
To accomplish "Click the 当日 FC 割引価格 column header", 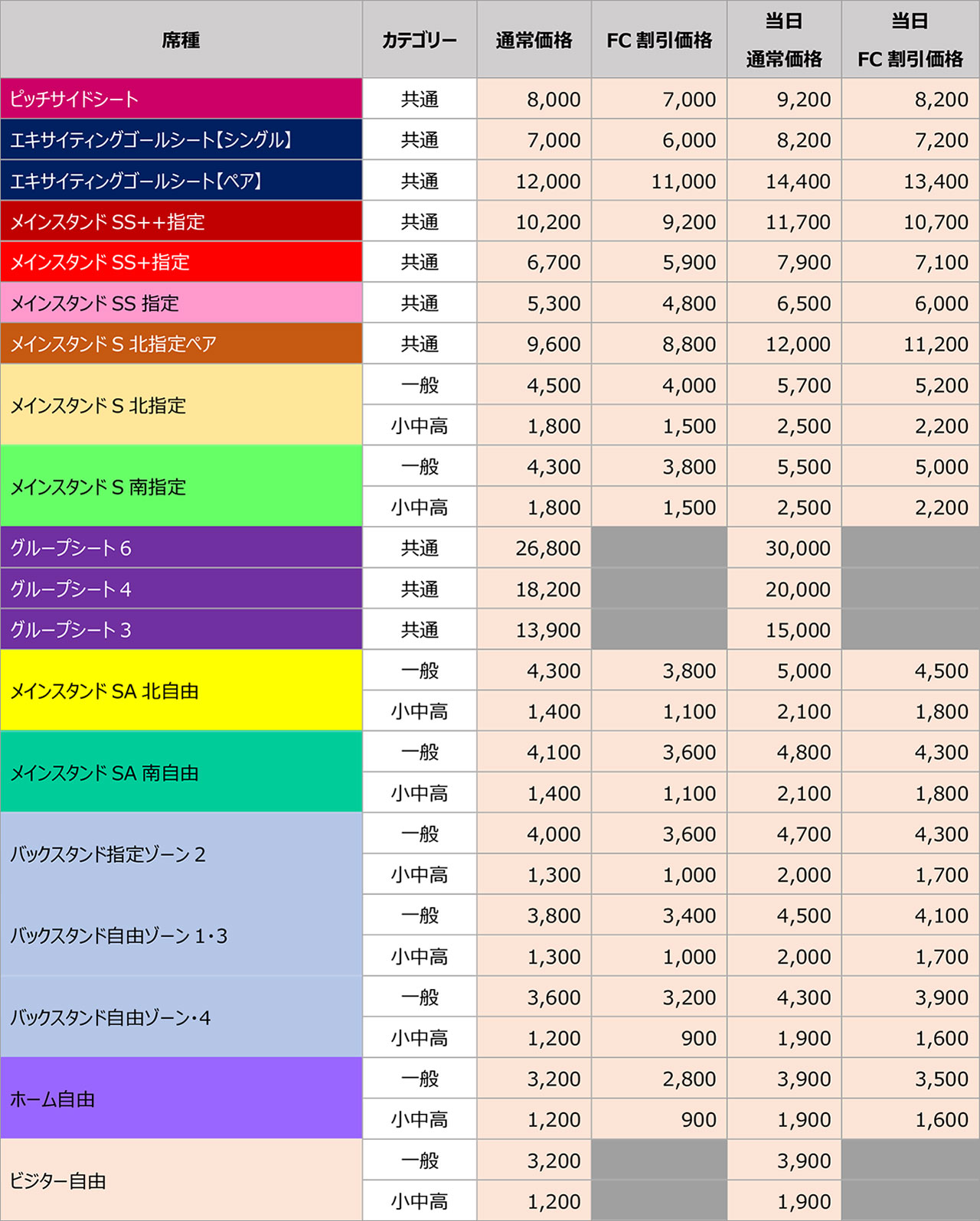I will click(x=910, y=40).
